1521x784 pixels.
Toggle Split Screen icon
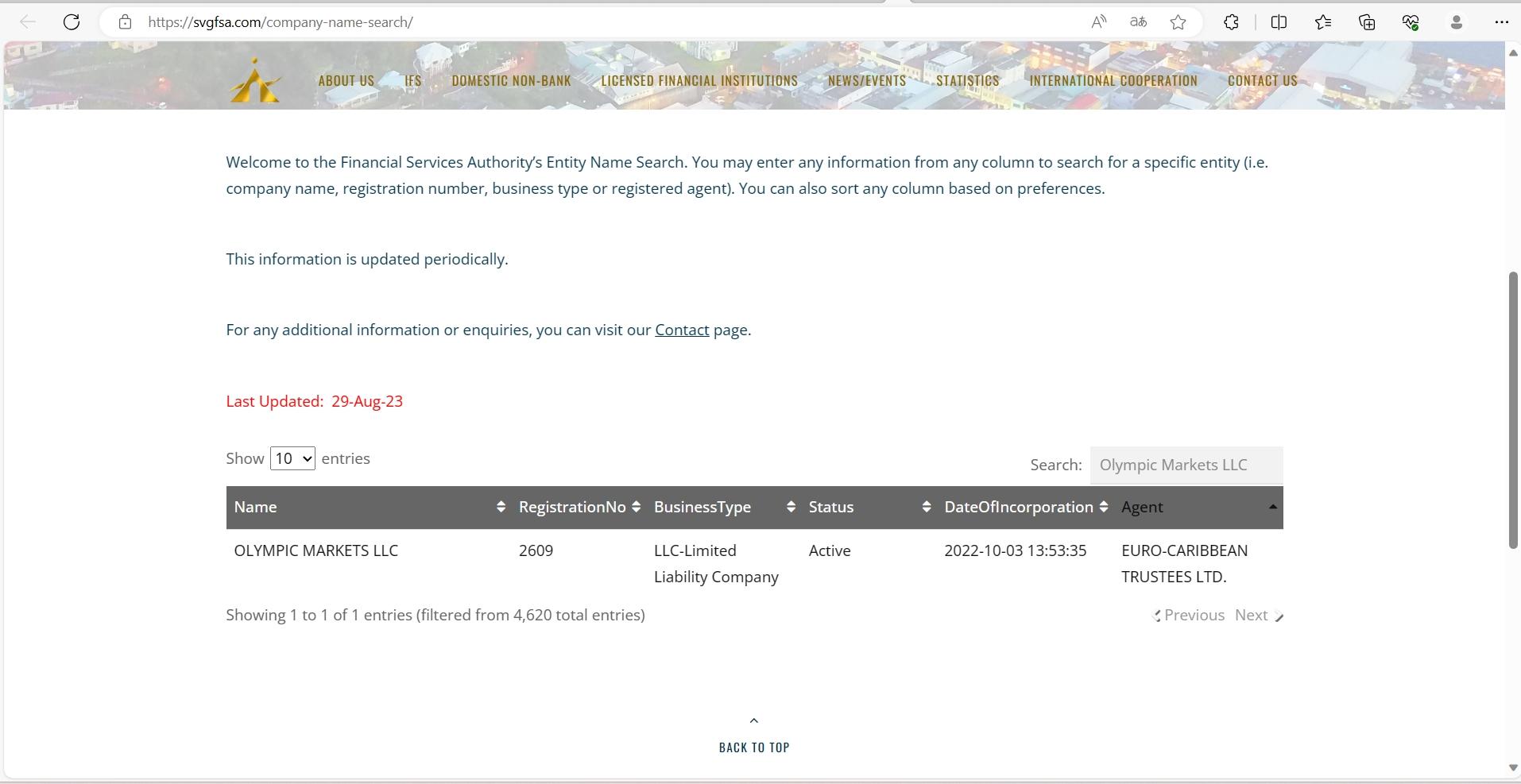tap(1279, 22)
